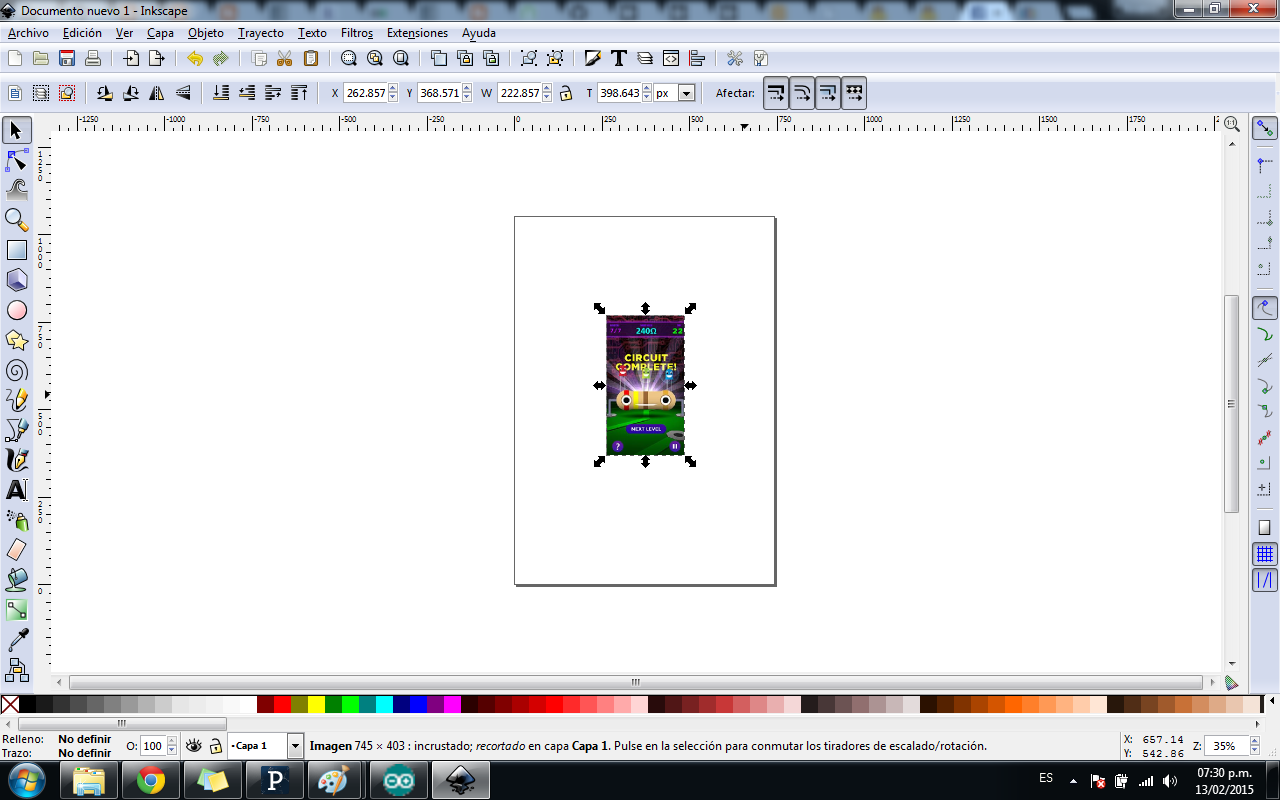The width and height of the screenshot is (1280, 800).
Task: Select the Pencil freehand tool
Action: pos(17,400)
